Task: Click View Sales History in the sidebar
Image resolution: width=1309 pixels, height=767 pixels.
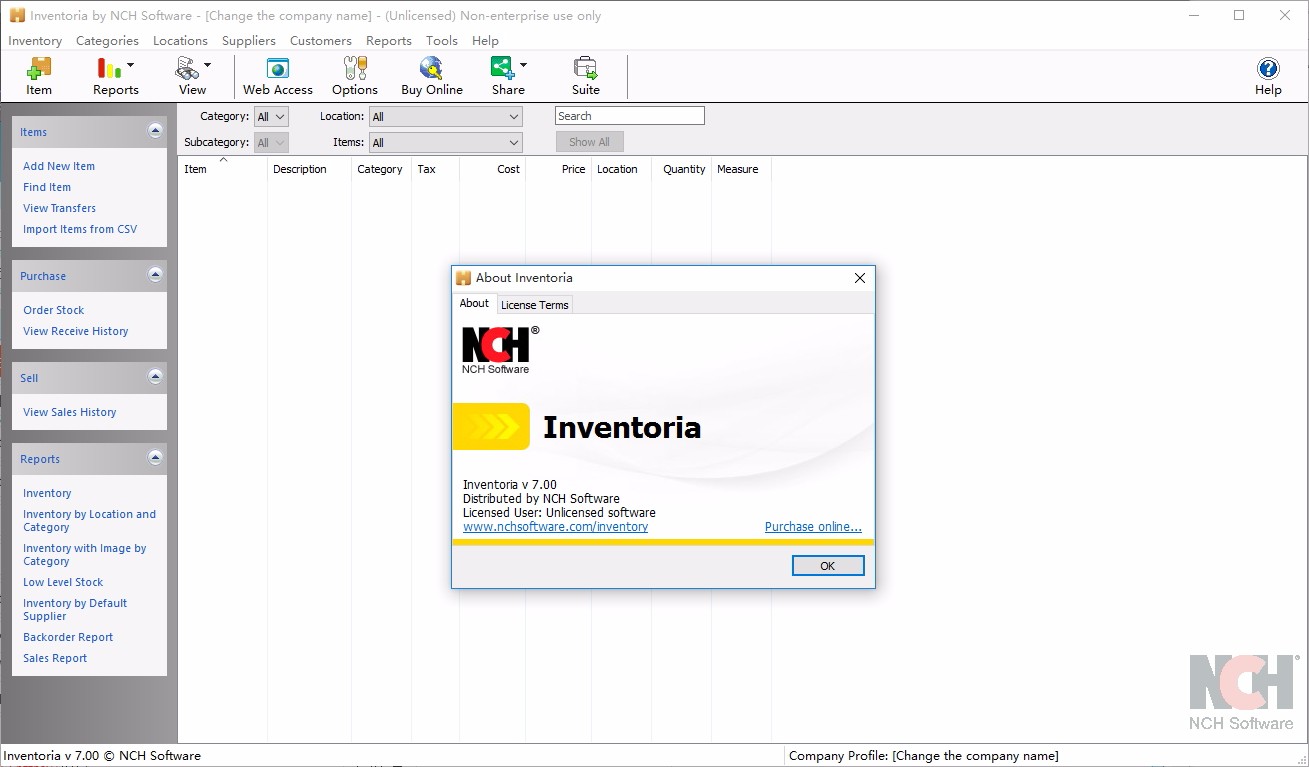Action: (x=69, y=412)
